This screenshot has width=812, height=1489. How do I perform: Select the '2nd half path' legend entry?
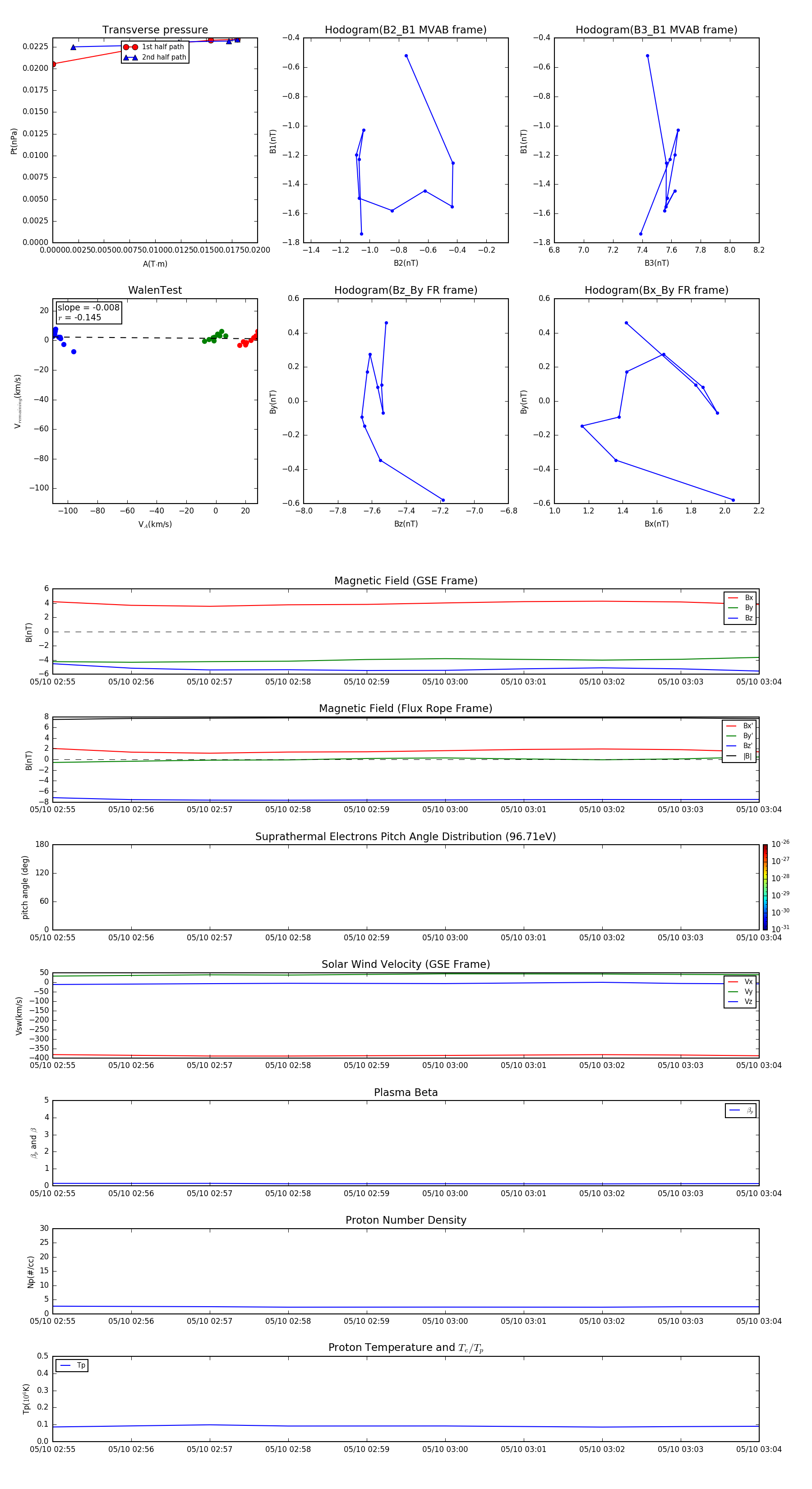point(156,57)
